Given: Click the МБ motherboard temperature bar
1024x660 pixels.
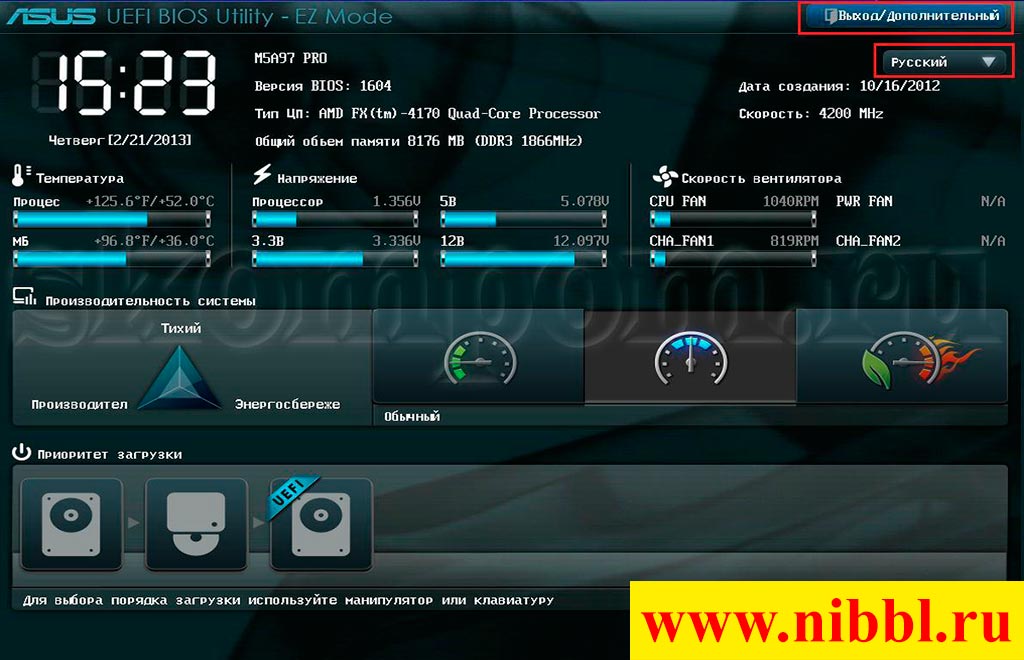Looking at the screenshot, I should tap(112, 259).
